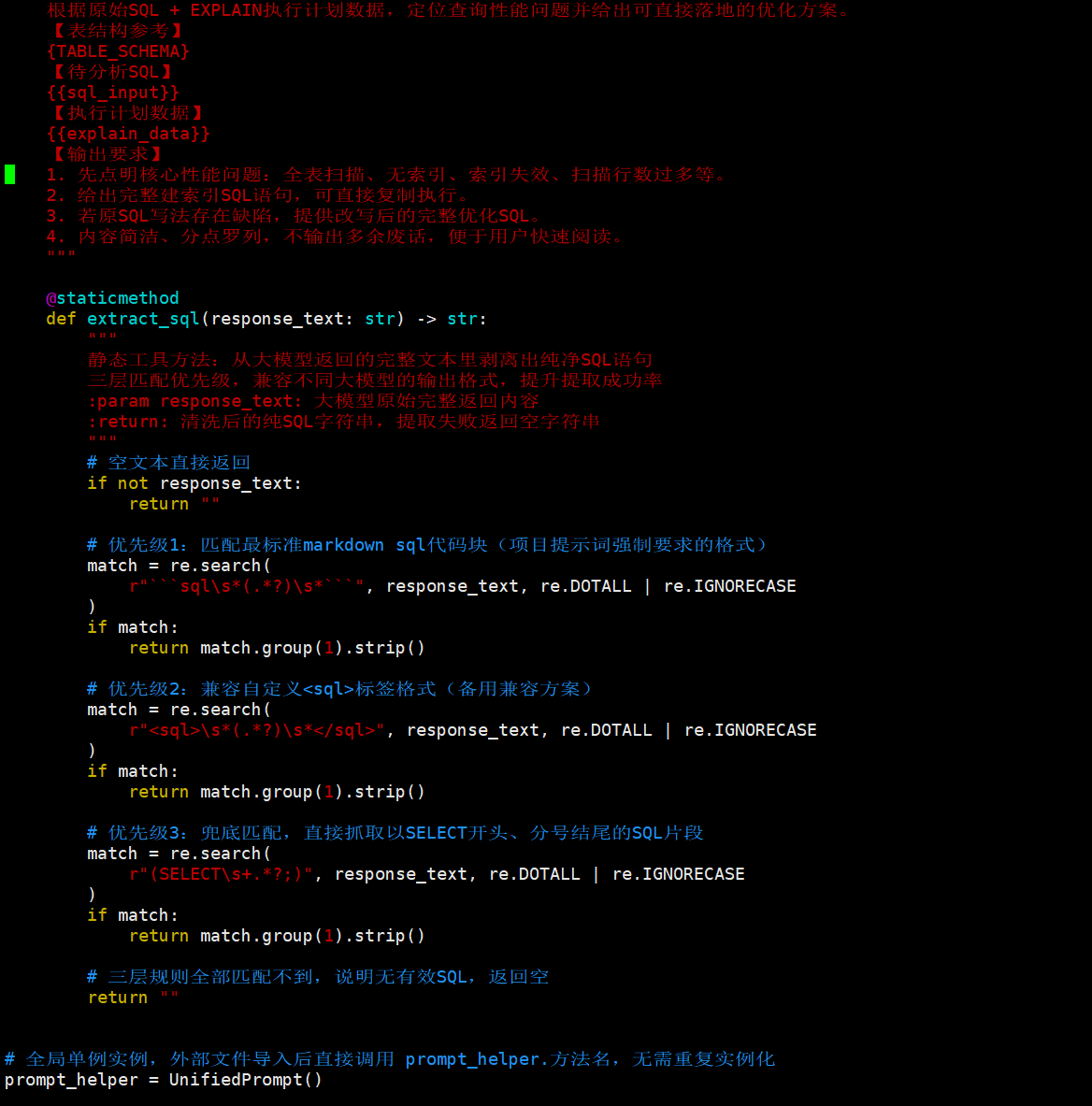
Task: Click requirement line 2 about 完整建索引SQL语句
Action: tap(257, 194)
